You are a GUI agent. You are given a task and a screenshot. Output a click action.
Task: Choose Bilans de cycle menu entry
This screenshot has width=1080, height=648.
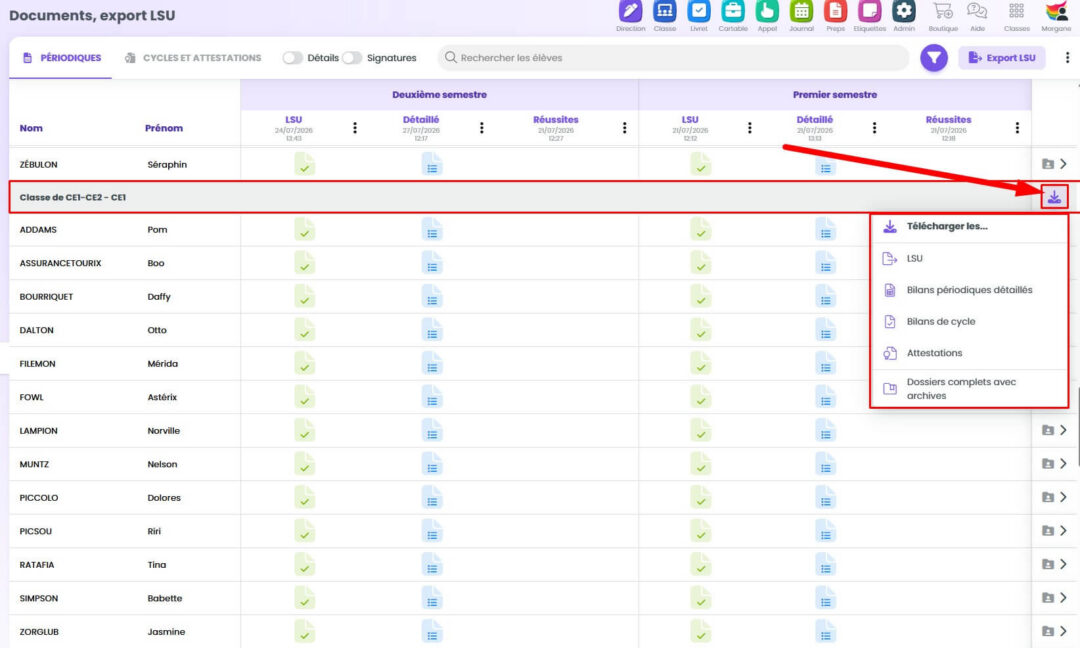point(969,322)
